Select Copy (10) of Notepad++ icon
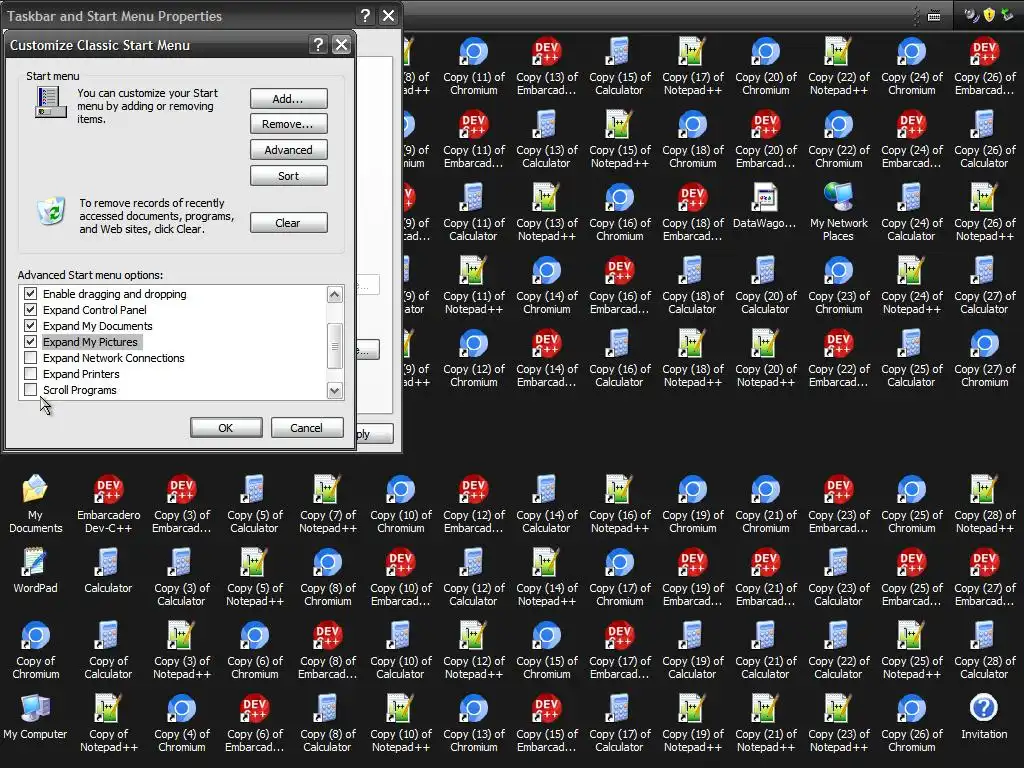Viewport: 1024px width, 768px height. [400, 724]
